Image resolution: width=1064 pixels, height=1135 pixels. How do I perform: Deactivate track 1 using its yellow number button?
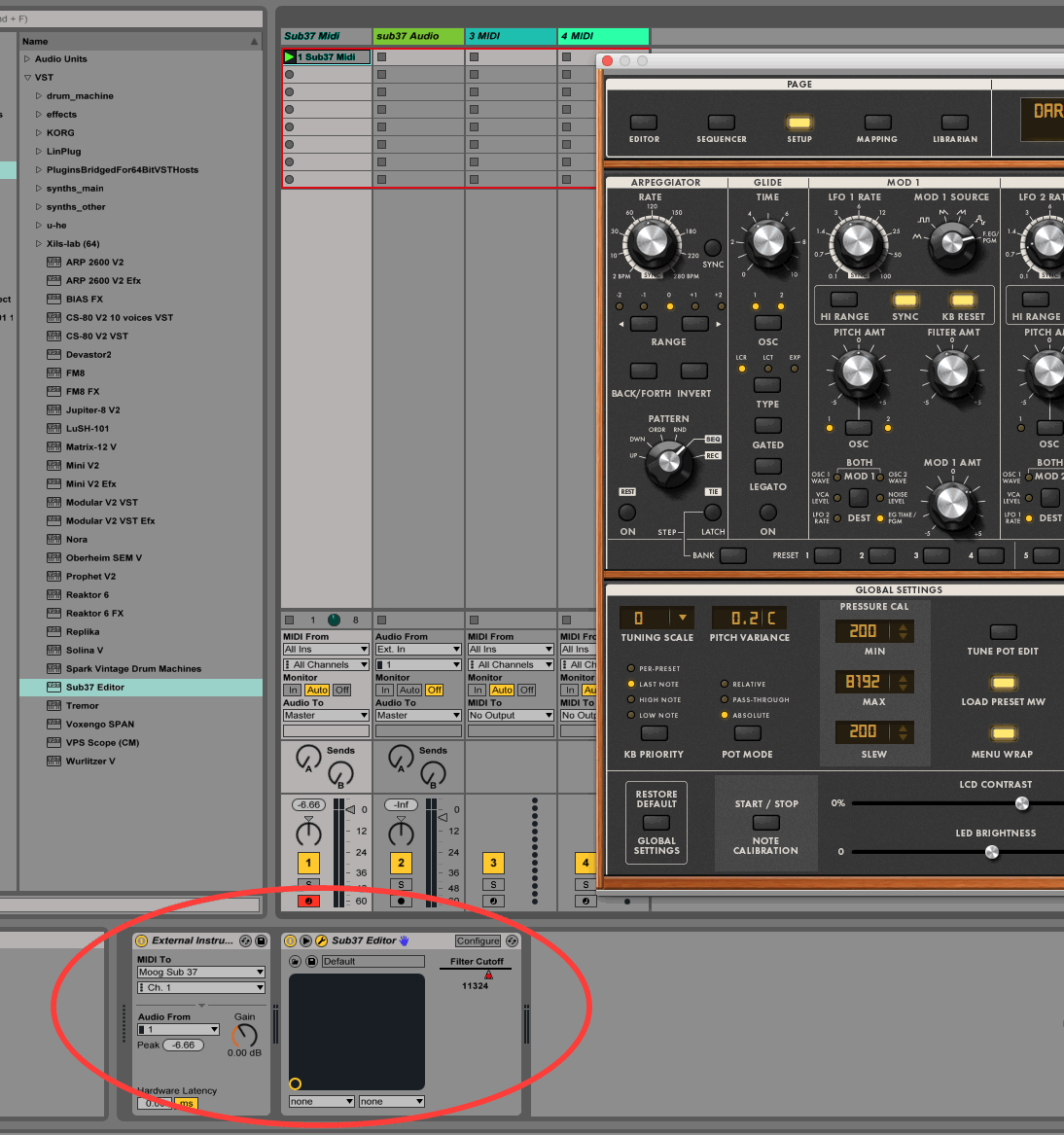click(x=308, y=863)
